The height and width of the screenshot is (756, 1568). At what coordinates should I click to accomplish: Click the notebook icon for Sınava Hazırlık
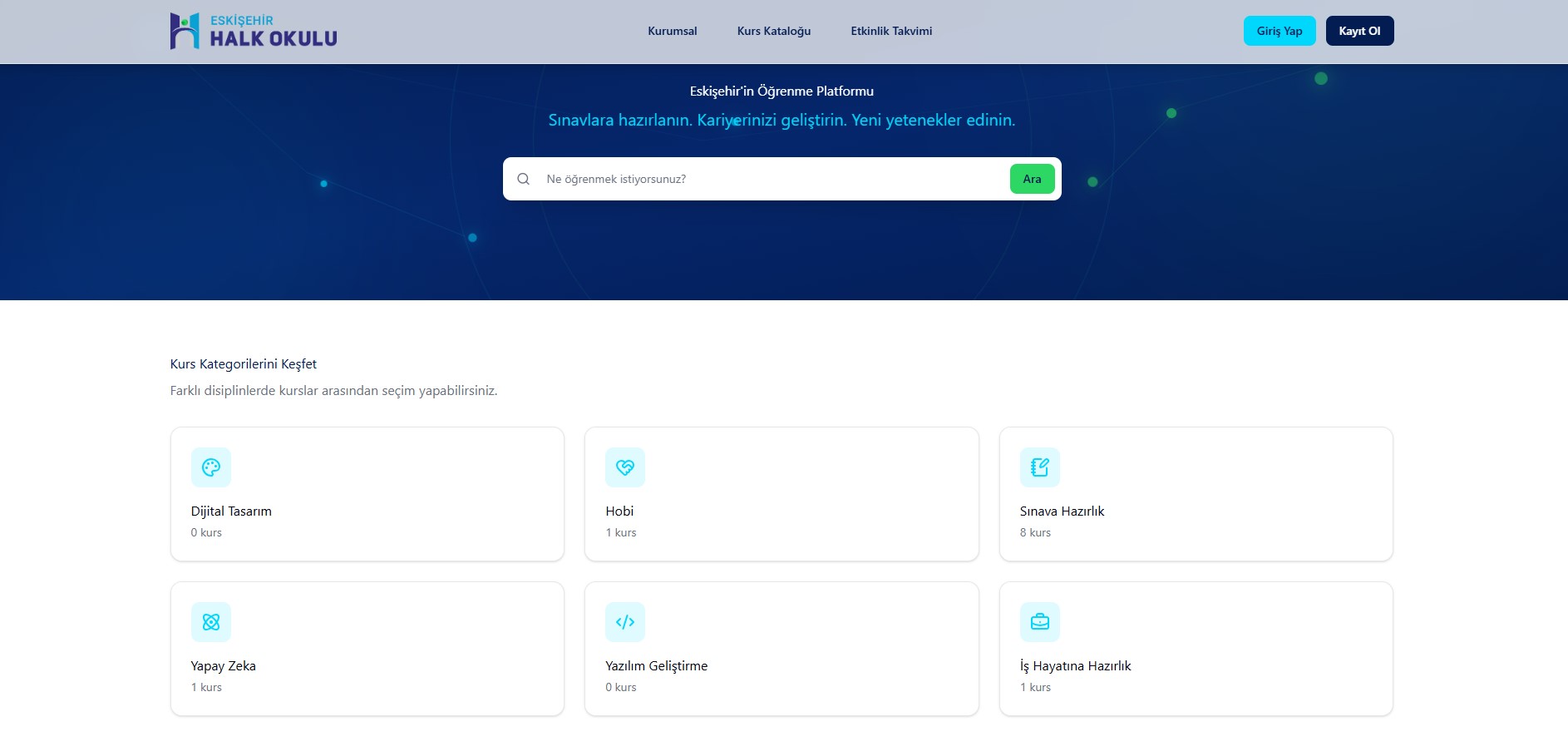[x=1039, y=467]
